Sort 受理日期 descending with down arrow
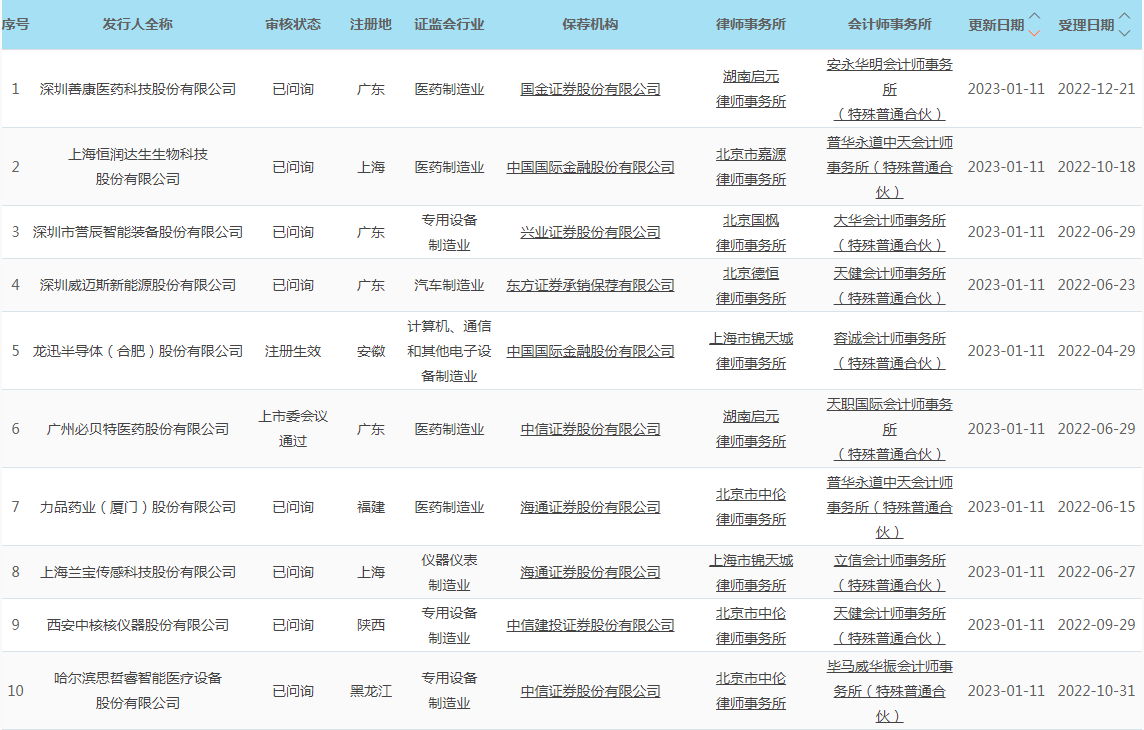1144x730 pixels. click(1125, 32)
